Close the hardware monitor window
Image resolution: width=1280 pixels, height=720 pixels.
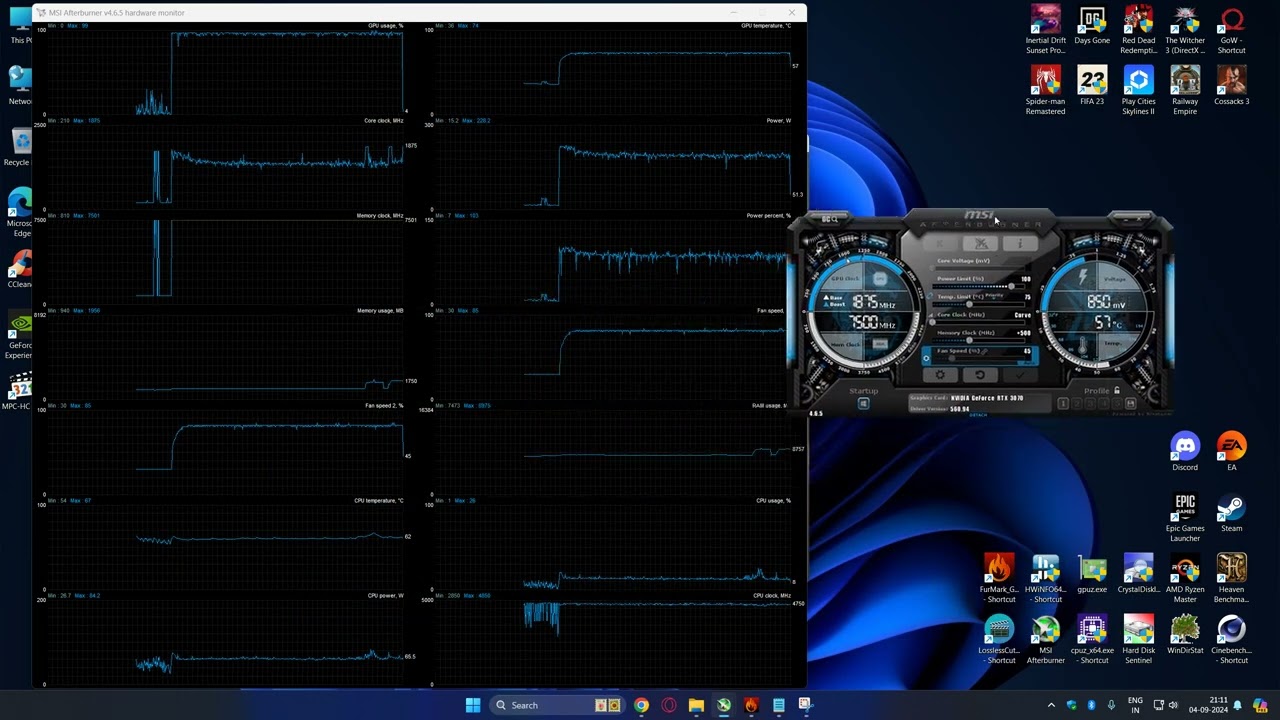pos(792,13)
